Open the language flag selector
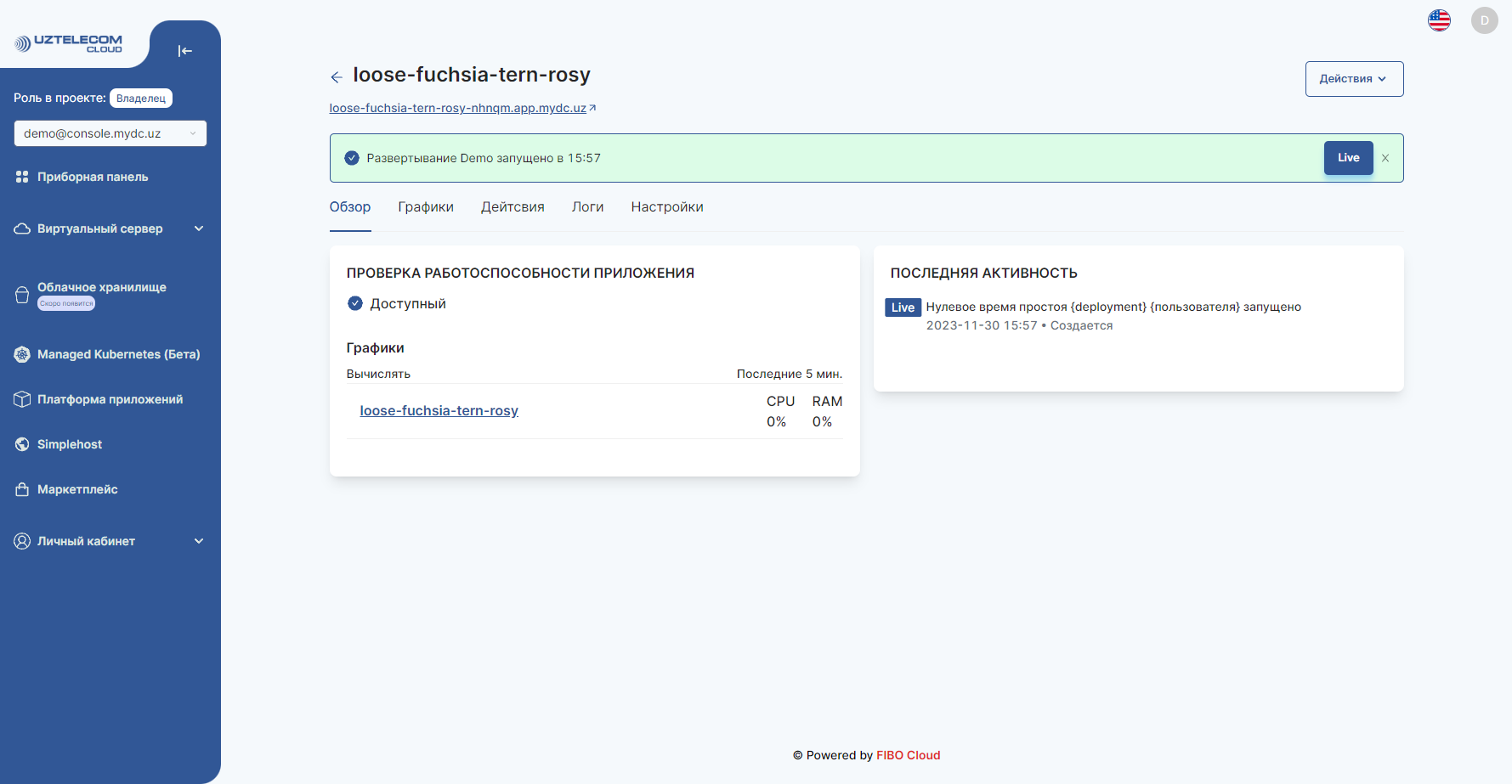Screen dimensions: 1512x784 [1439, 20]
